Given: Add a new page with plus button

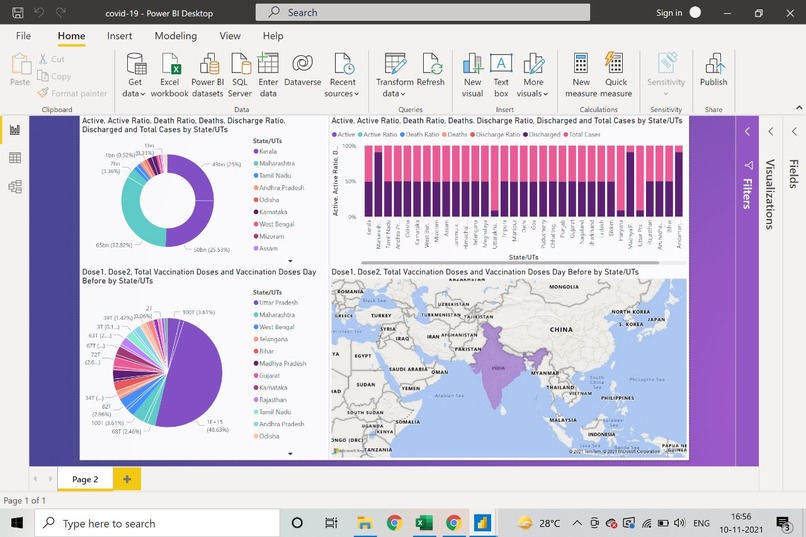Looking at the screenshot, I should [126, 479].
